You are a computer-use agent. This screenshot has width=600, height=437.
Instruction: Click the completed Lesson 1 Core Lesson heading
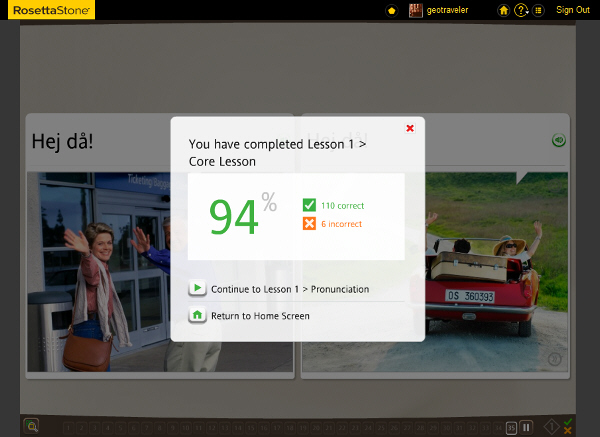277,153
